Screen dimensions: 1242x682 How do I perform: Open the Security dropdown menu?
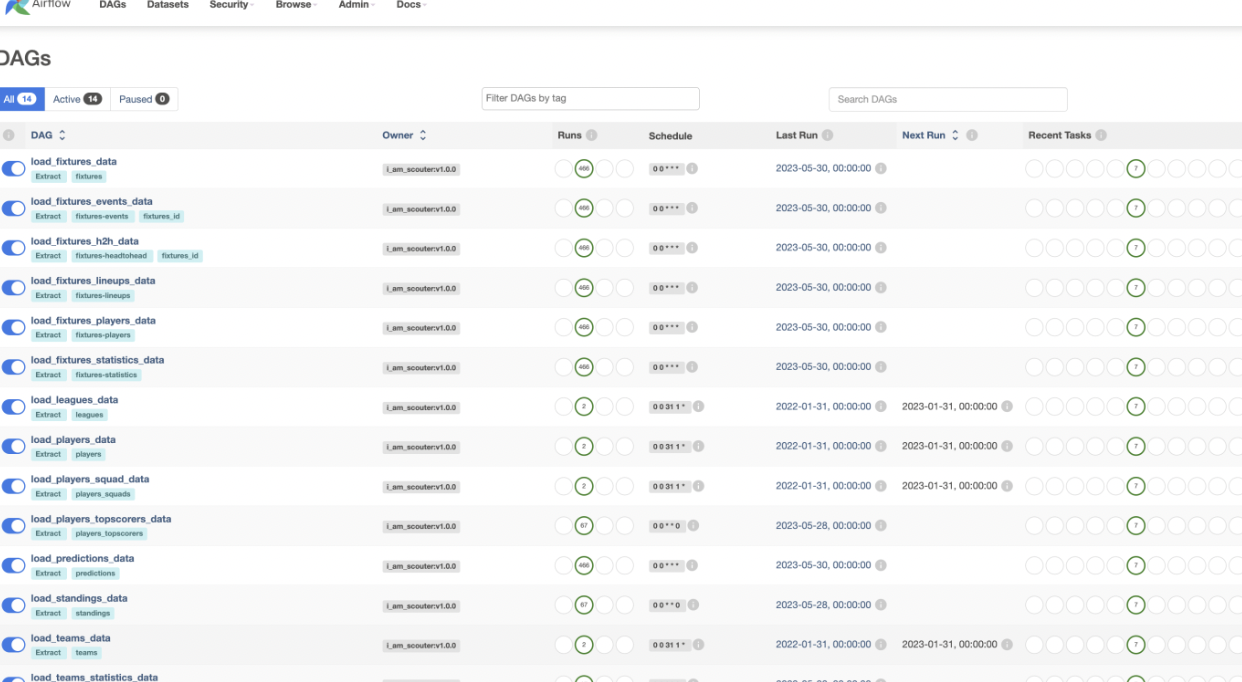pos(232,5)
